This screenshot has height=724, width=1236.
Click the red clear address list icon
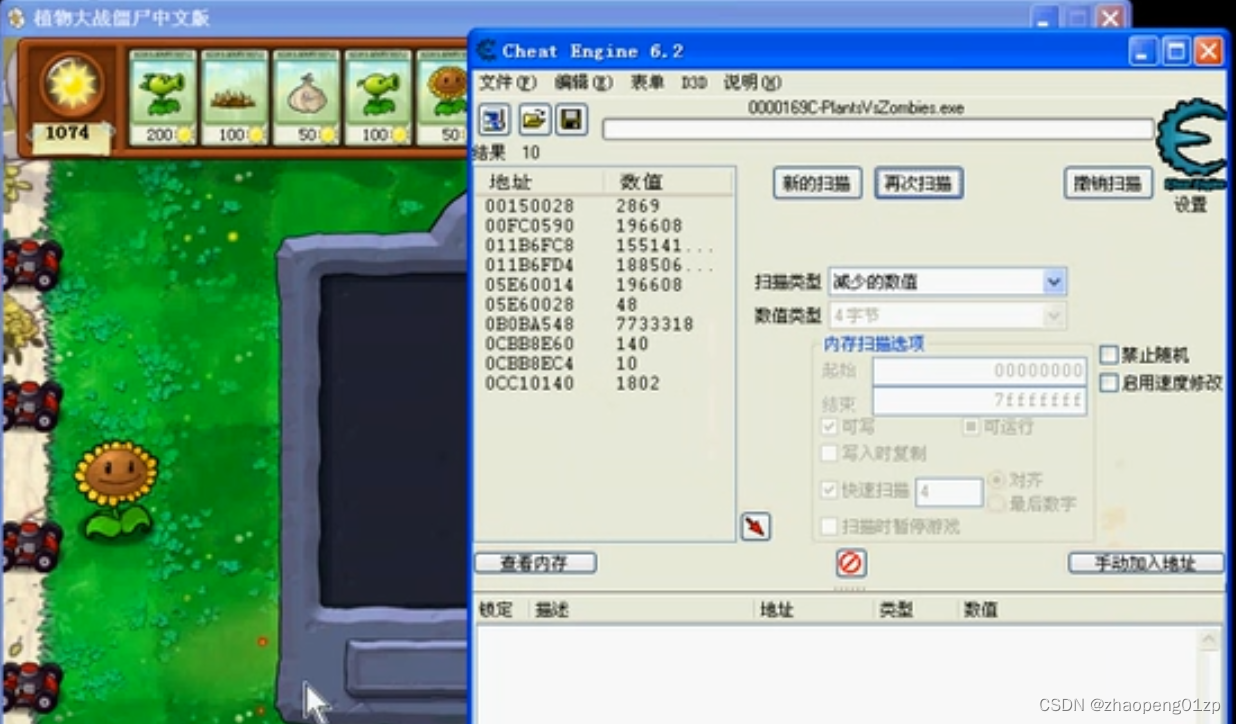pos(850,563)
